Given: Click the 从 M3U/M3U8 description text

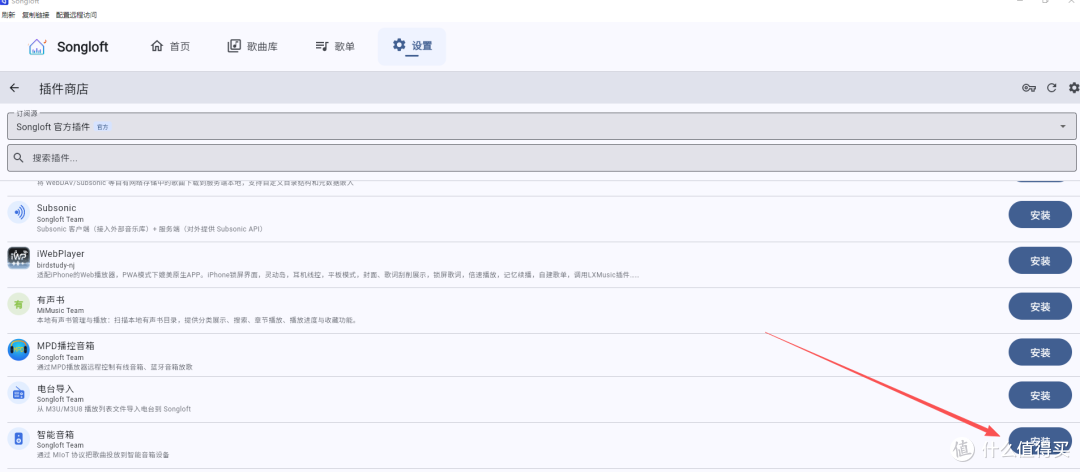Looking at the screenshot, I should (x=114, y=409).
